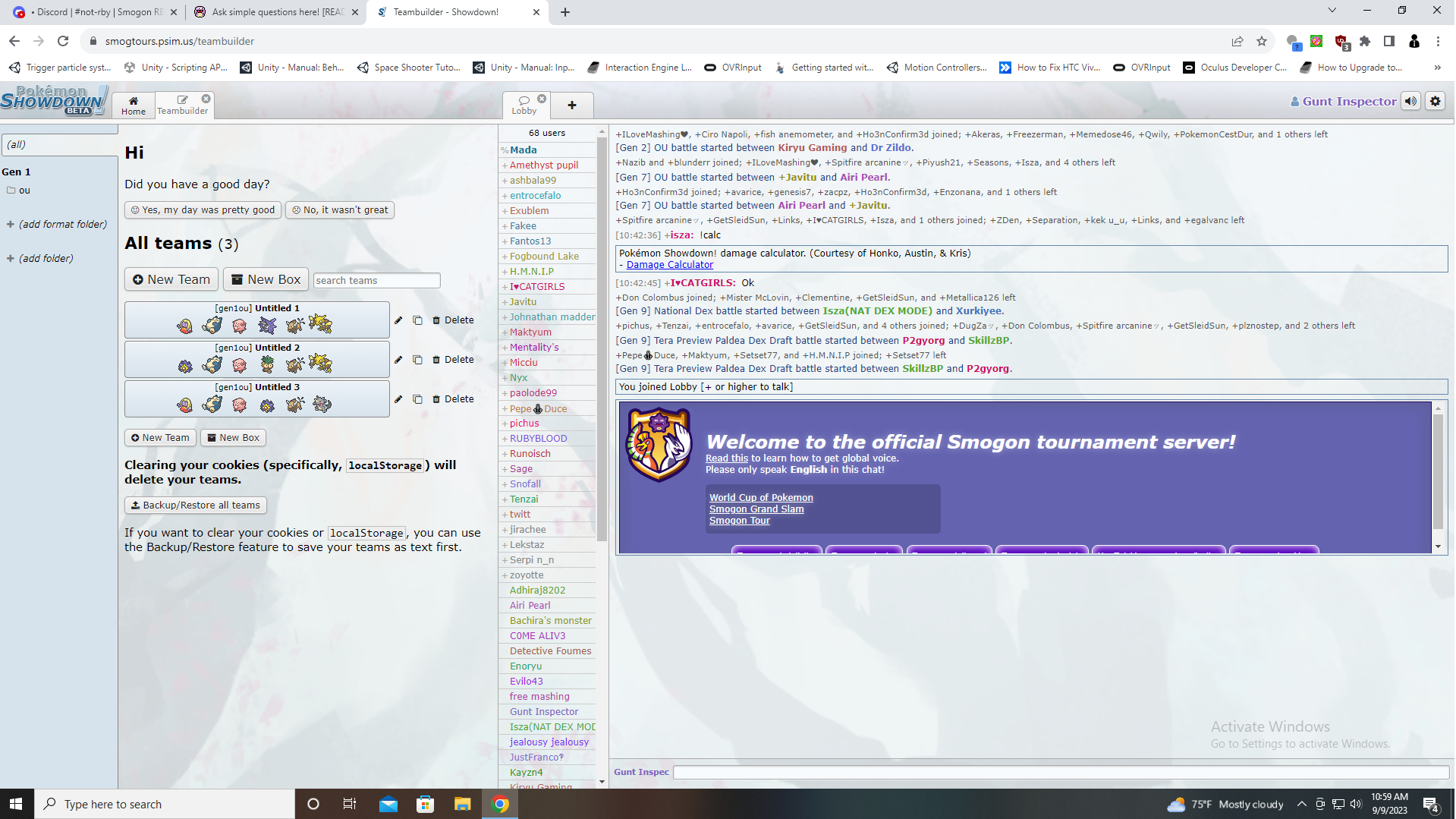Answer 'No, it wasn't great'

tap(340, 210)
